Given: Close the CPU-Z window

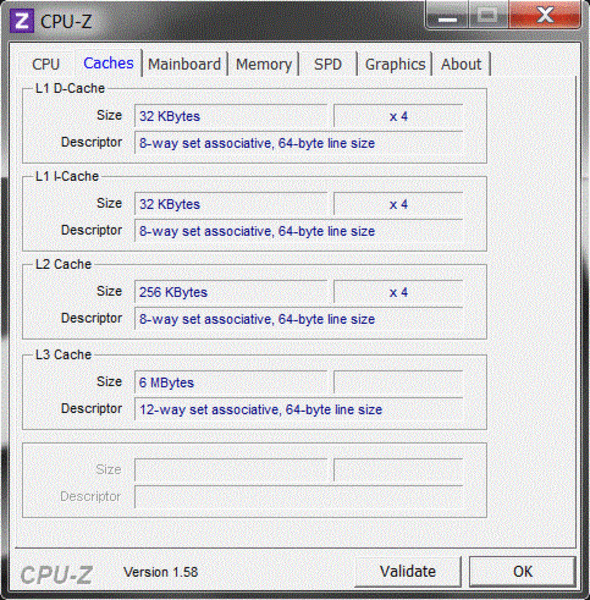Looking at the screenshot, I should pos(545,15).
